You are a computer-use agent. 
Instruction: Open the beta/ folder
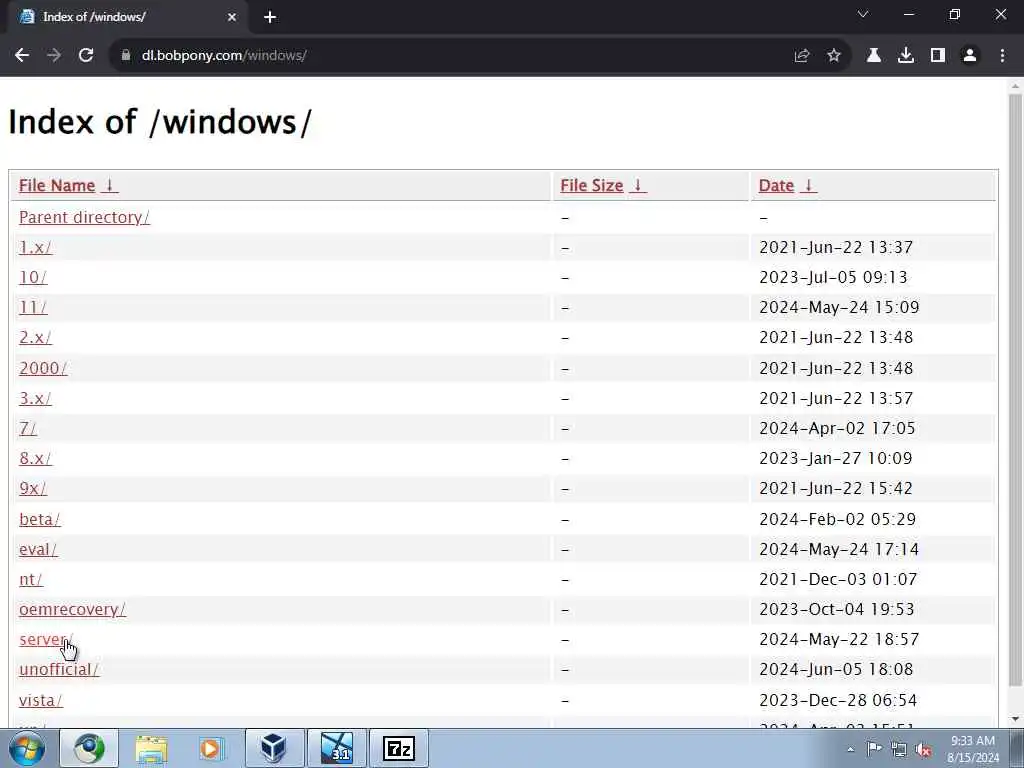40,519
